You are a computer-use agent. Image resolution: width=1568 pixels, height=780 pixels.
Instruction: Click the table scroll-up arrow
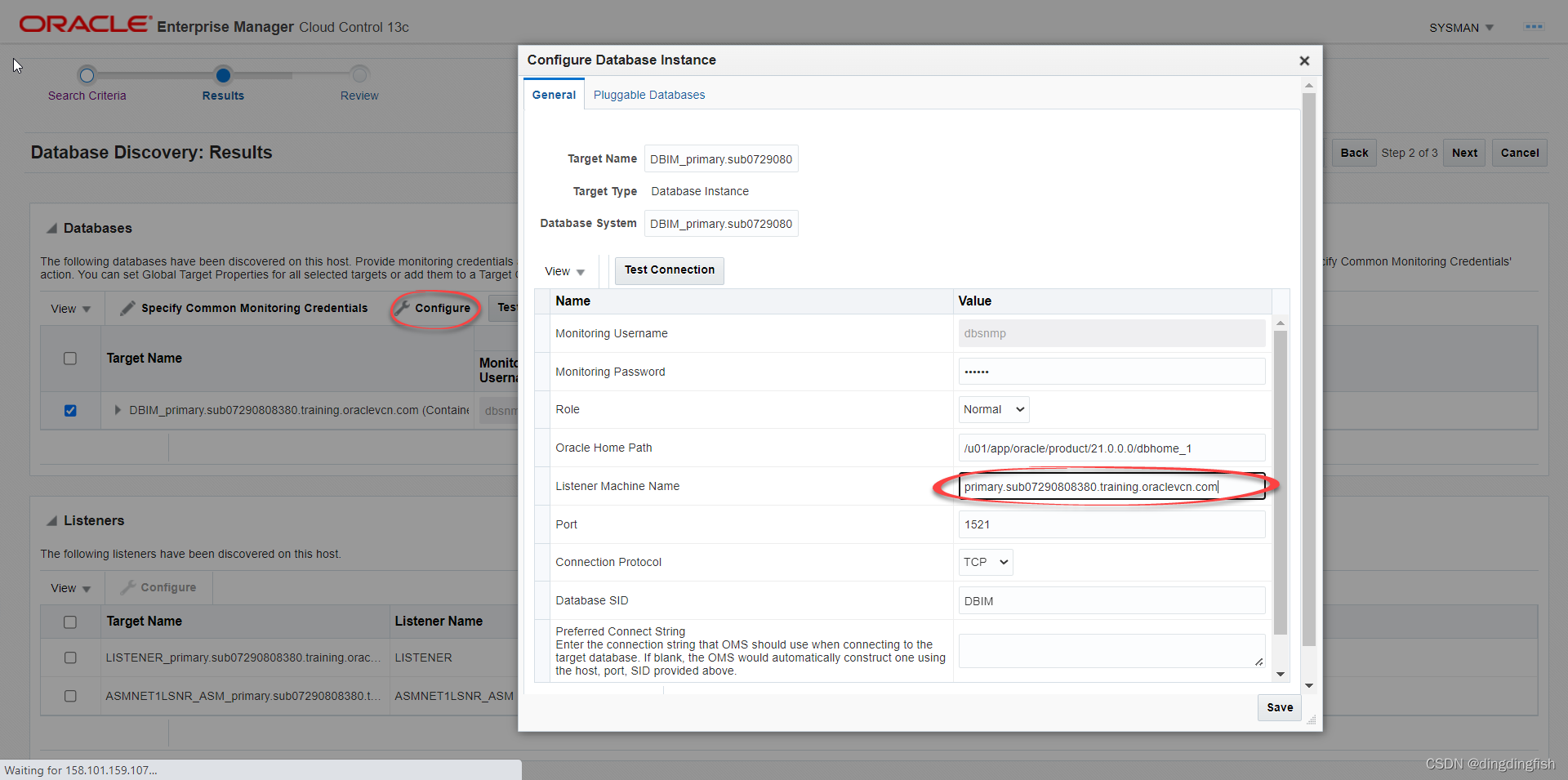(x=1281, y=323)
